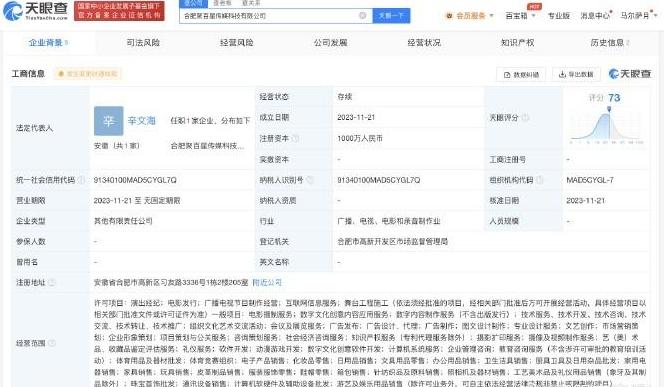Switch to the 历史信息 tab

tap(610, 42)
